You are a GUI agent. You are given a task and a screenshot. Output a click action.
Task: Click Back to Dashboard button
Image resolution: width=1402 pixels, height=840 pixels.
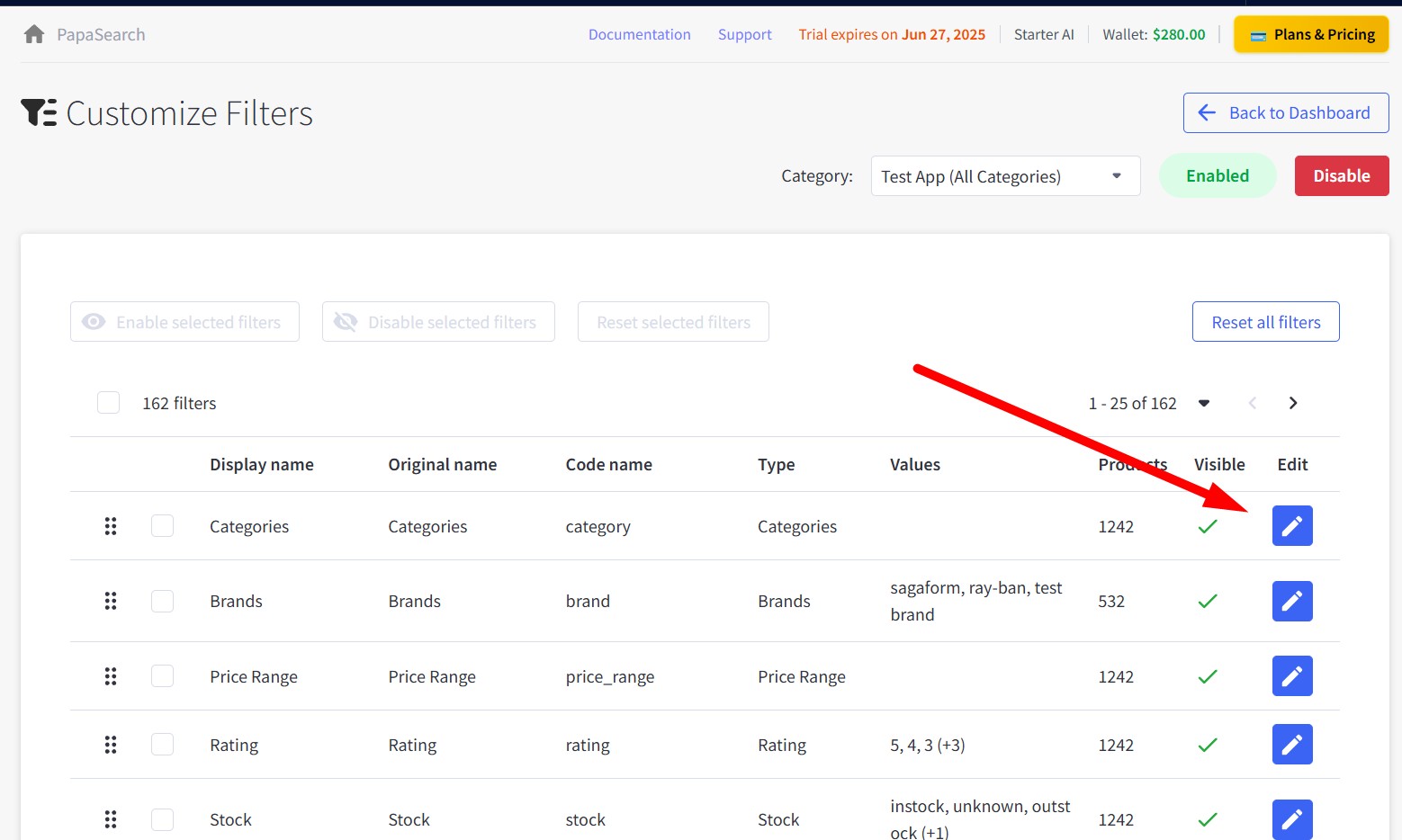click(1286, 113)
